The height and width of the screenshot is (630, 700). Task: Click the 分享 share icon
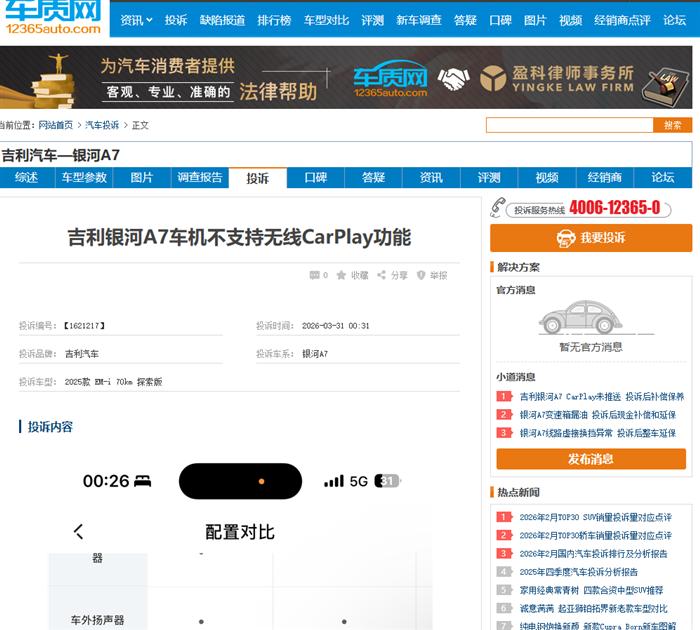point(381,275)
